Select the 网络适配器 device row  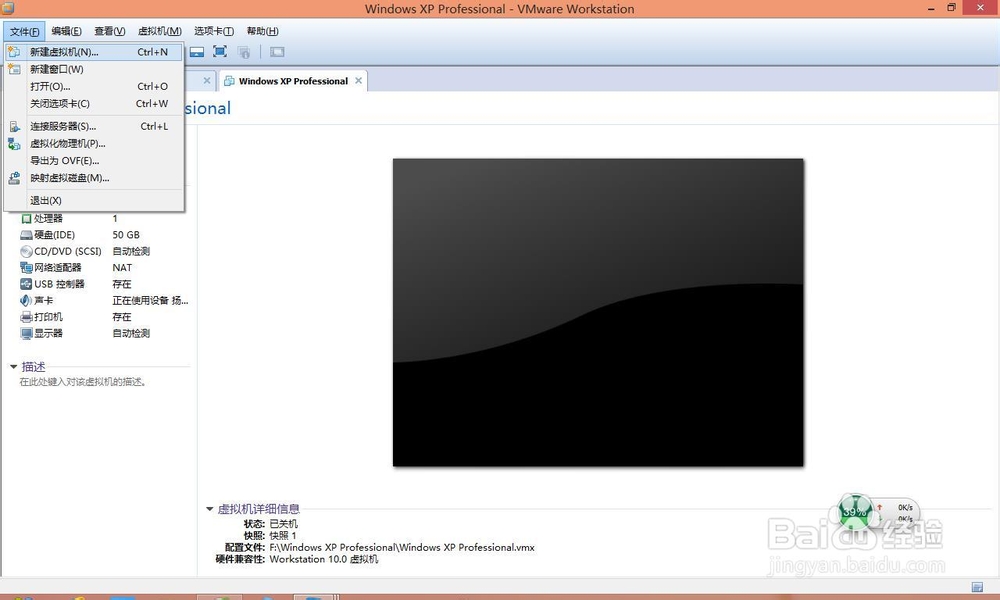click(x=105, y=268)
